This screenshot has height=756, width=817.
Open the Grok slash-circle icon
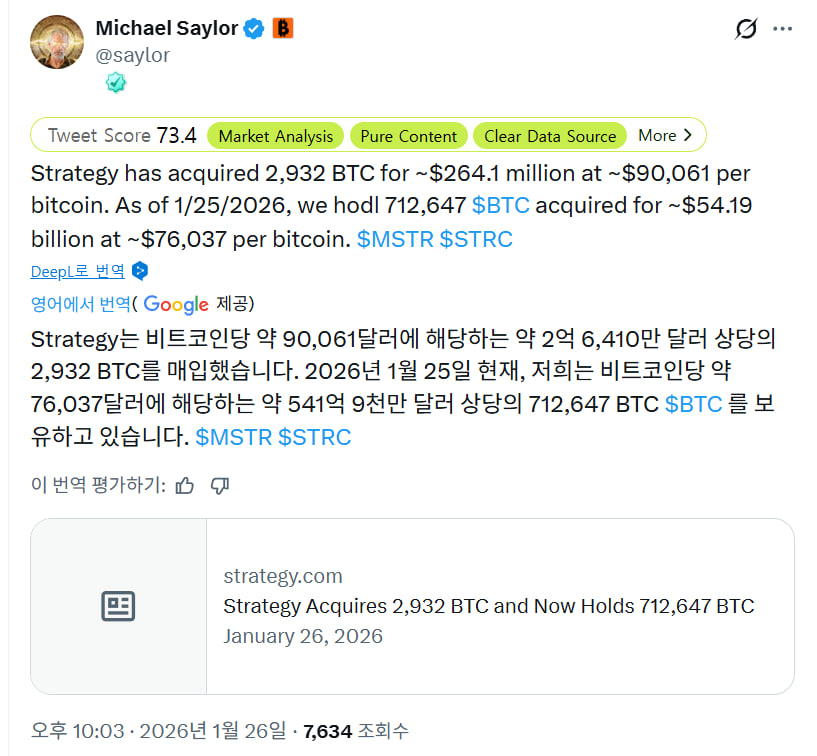[746, 29]
